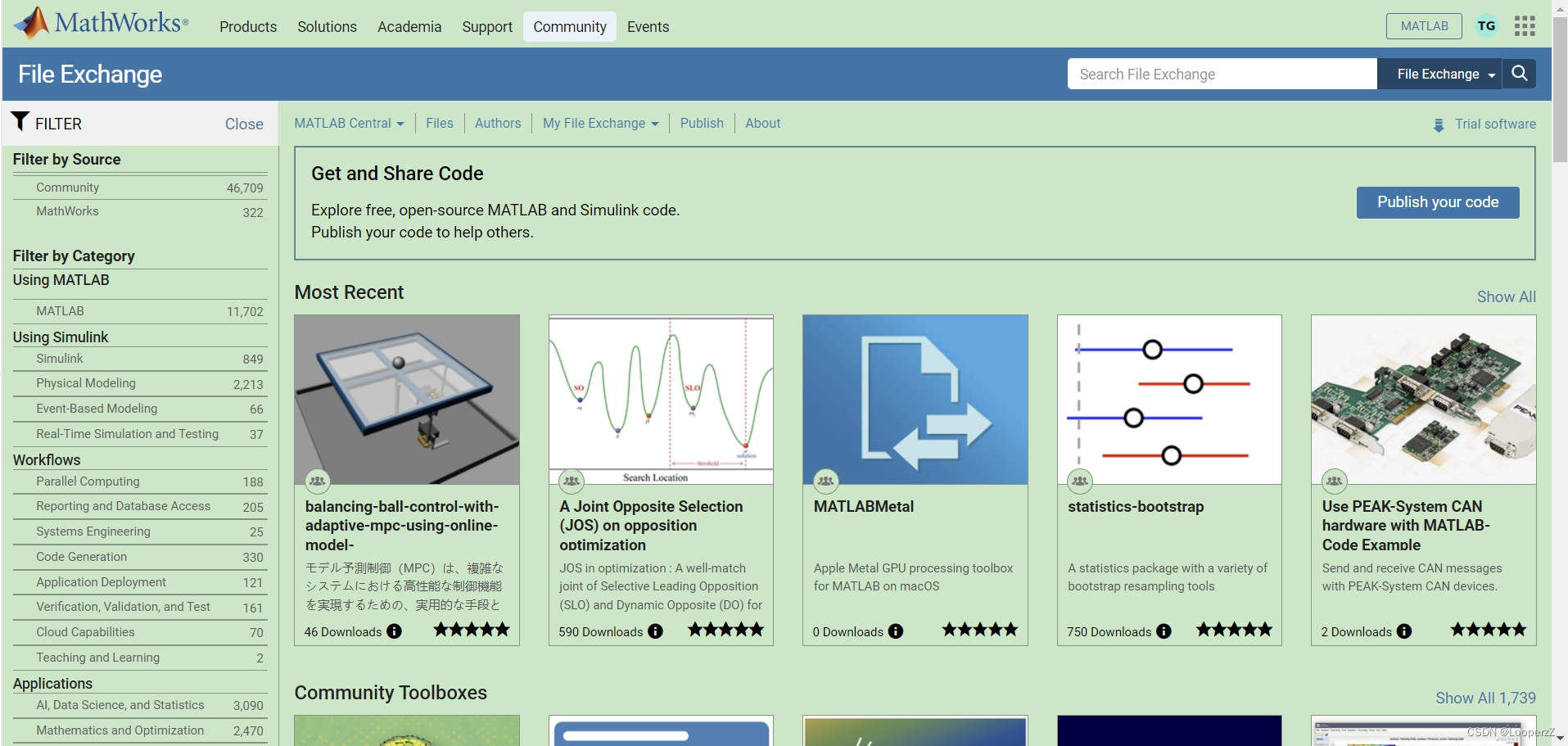Click Trial software link
Image resolution: width=1568 pixels, height=746 pixels.
1495,124
